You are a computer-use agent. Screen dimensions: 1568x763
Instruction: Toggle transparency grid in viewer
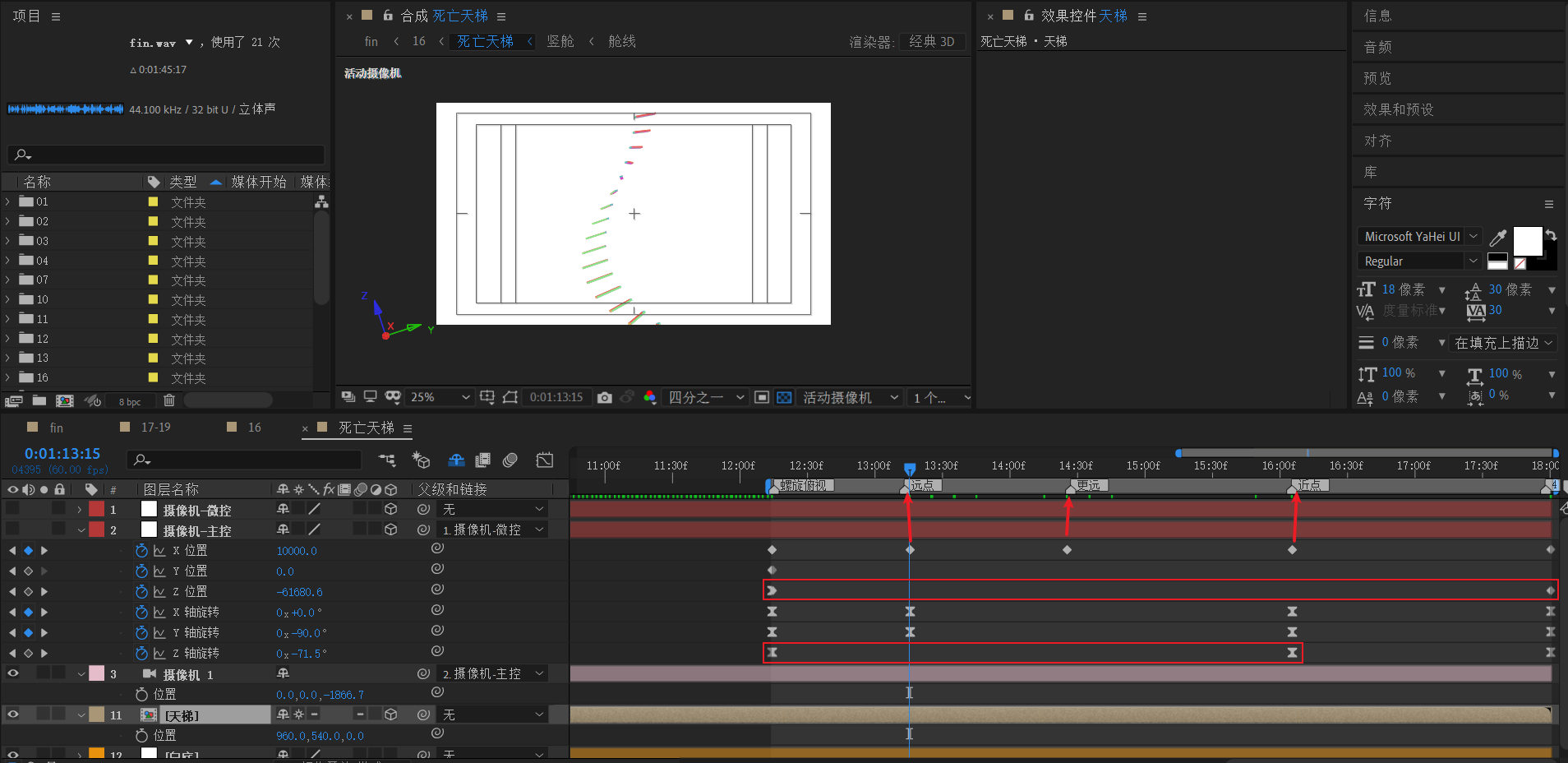784,397
